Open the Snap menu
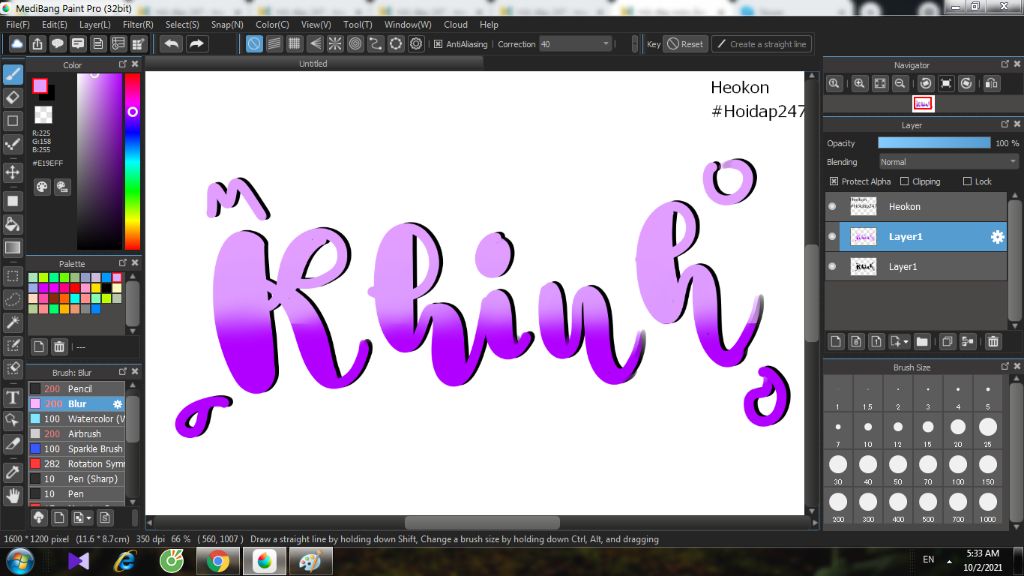1024x576 pixels. pyautogui.click(x=227, y=25)
